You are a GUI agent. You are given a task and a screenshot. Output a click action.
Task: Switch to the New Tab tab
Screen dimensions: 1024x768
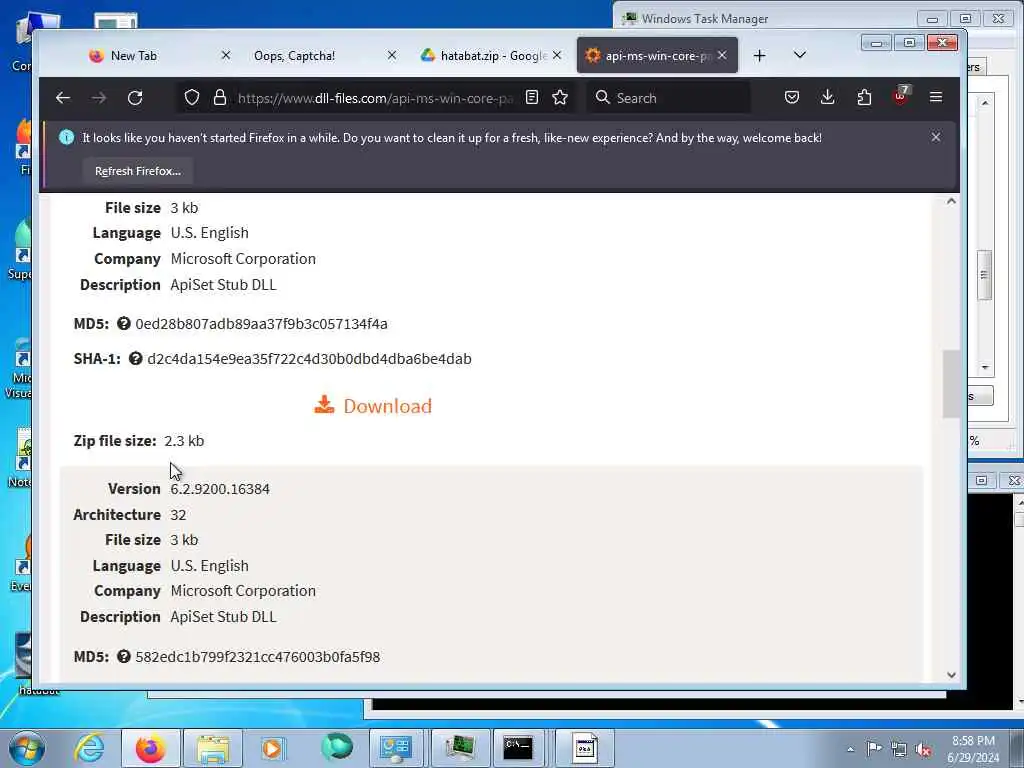coord(133,56)
